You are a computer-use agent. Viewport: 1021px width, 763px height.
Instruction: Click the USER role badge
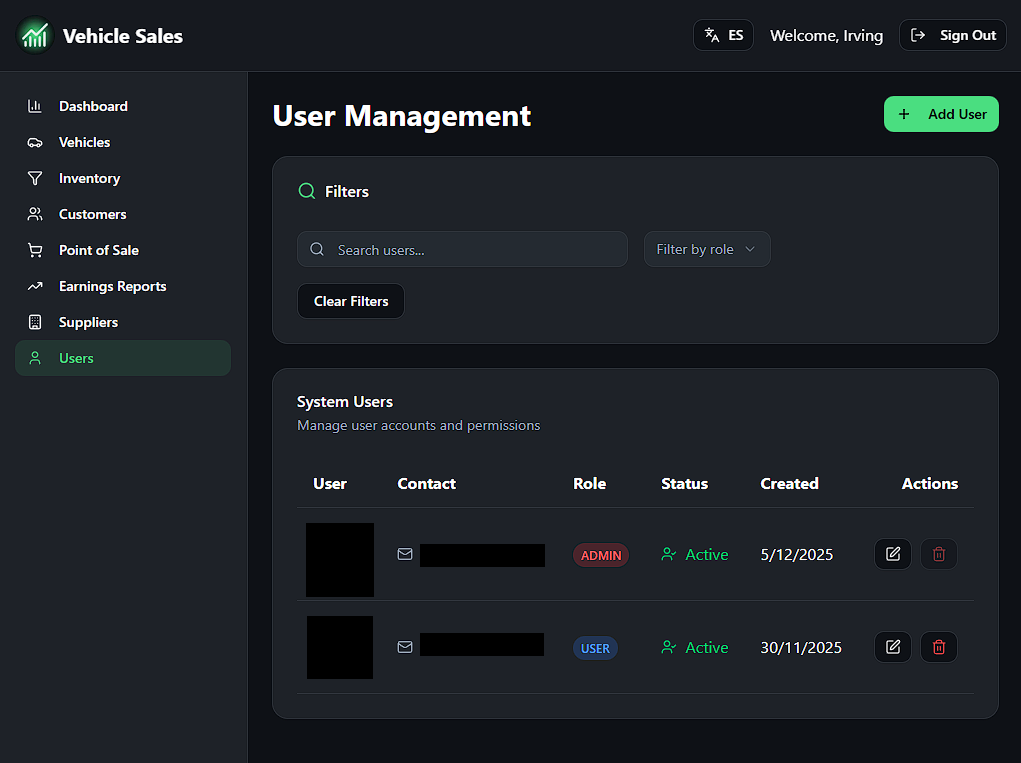595,648
